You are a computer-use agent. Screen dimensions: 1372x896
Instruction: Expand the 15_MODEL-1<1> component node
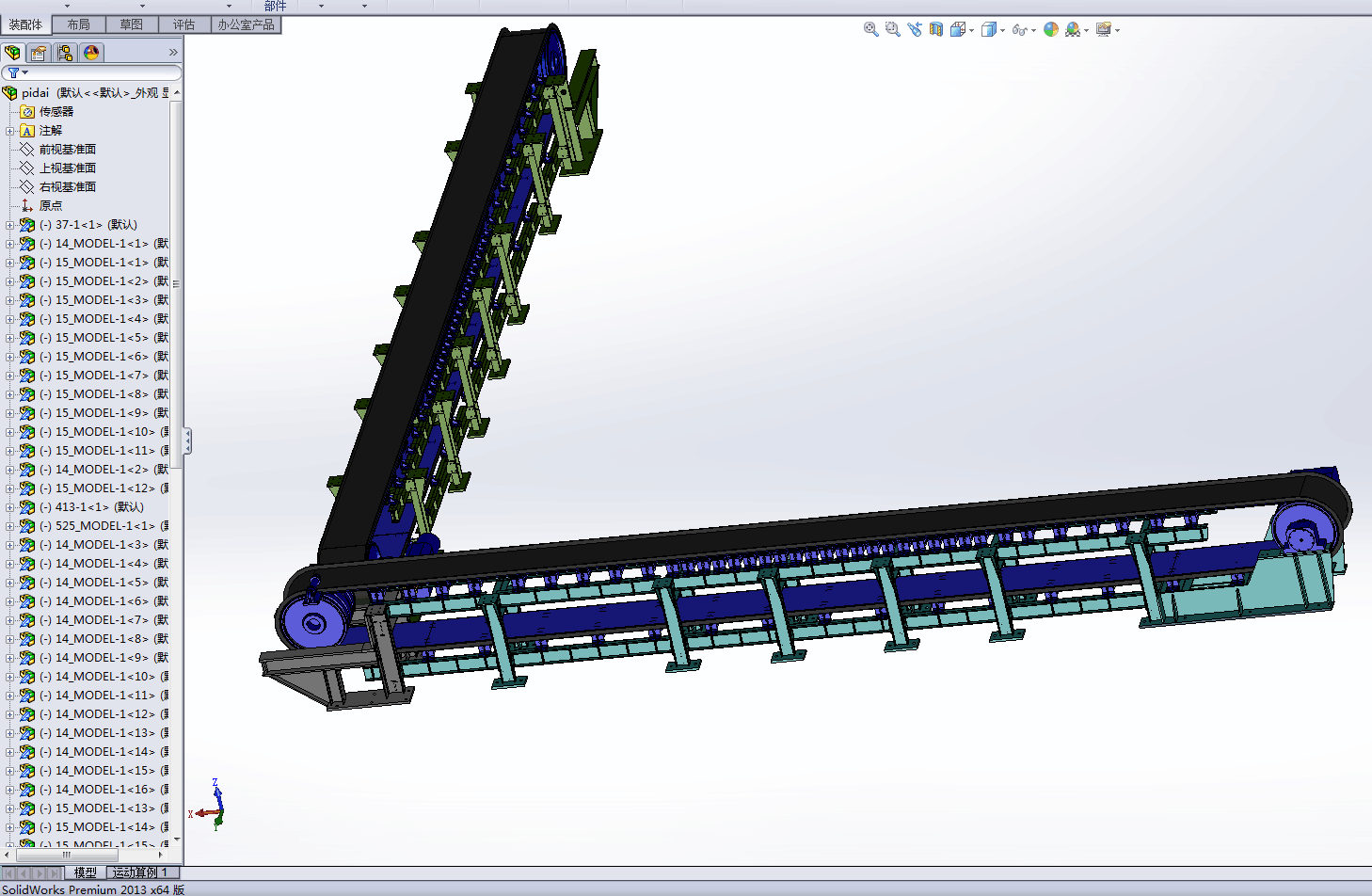pyautogui.click(x=9, y=263)
